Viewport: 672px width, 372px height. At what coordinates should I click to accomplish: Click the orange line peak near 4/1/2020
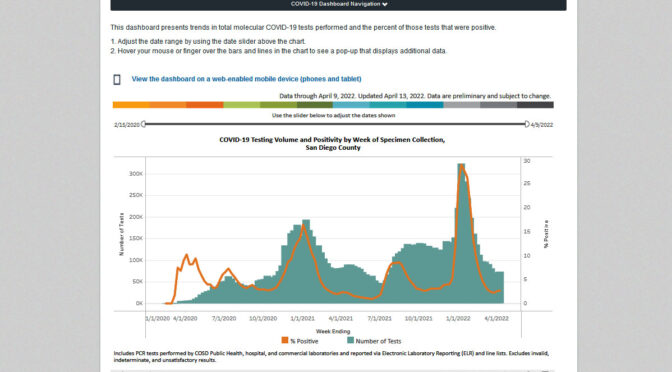186,255
